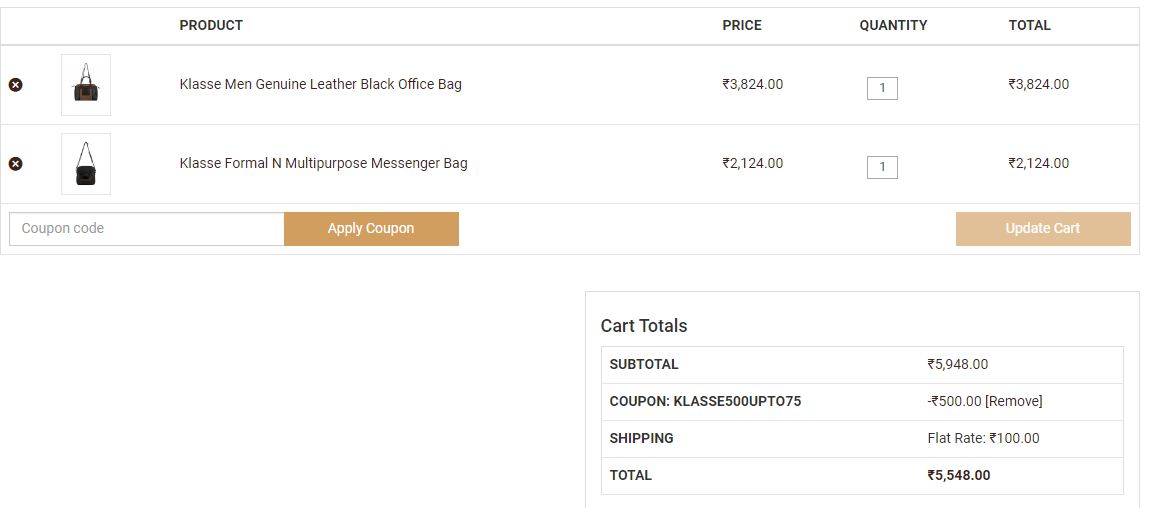This screenshot has height=508, width=1152.
Task: Open the Black Office Bag product thumbnail
Action: pyautogui.click(x=86, y=85)
